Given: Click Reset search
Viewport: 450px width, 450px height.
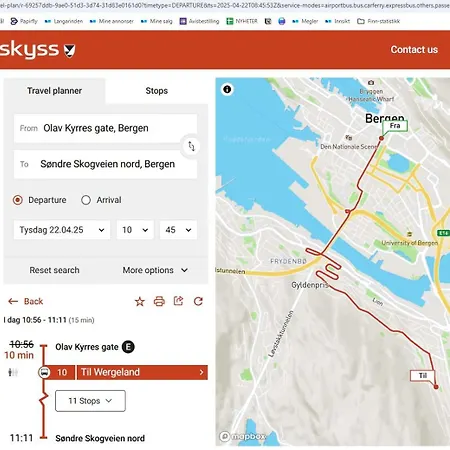Looking at the screenshot, I should click(x=54, y=270).
